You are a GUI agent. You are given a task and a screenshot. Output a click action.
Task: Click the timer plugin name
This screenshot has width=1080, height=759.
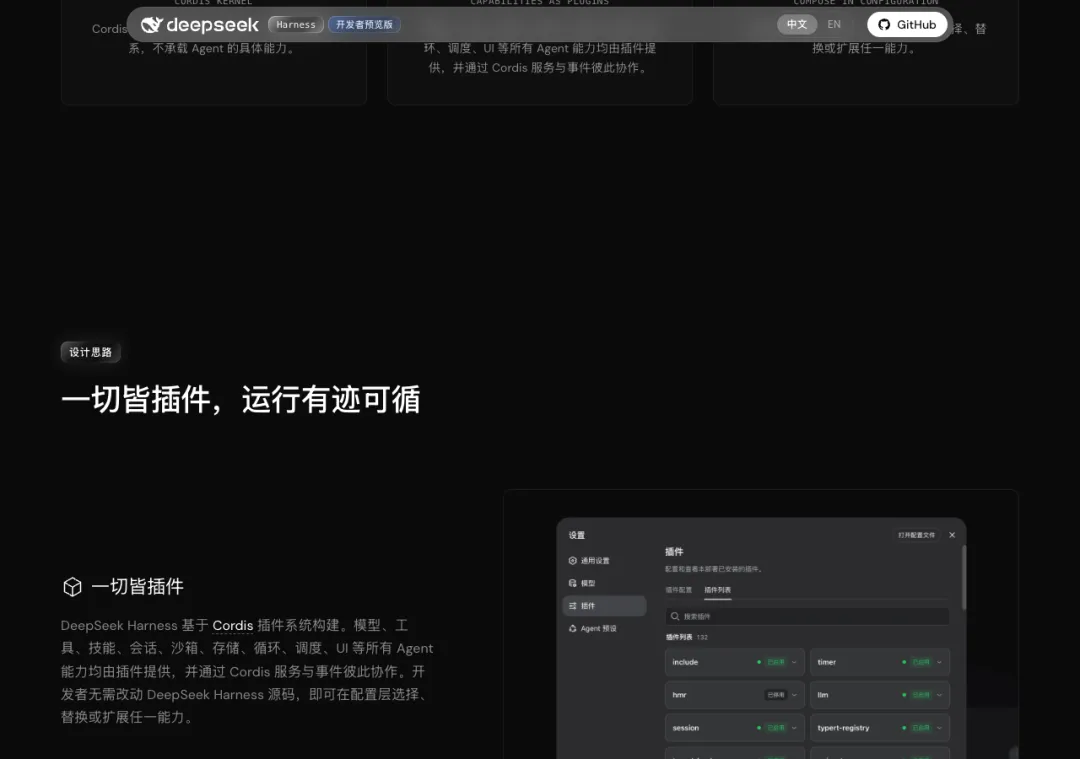827,663
